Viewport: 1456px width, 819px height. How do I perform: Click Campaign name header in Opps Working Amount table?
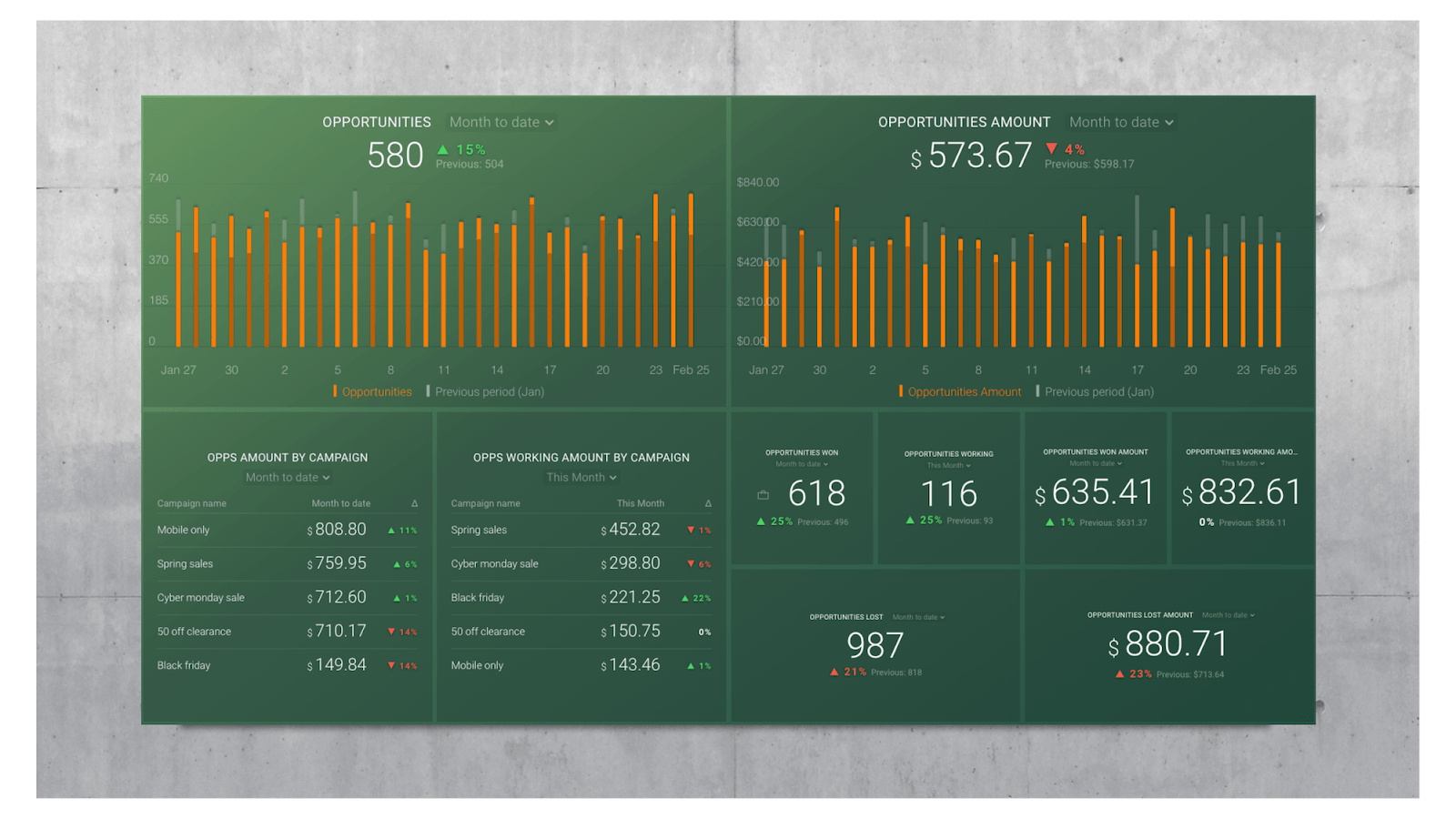click(486, 503)
